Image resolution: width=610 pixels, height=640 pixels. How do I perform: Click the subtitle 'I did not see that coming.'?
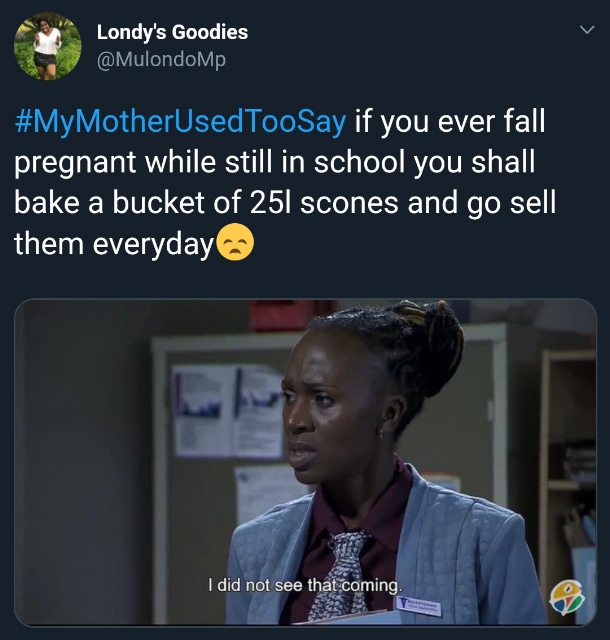click(305, 585)
